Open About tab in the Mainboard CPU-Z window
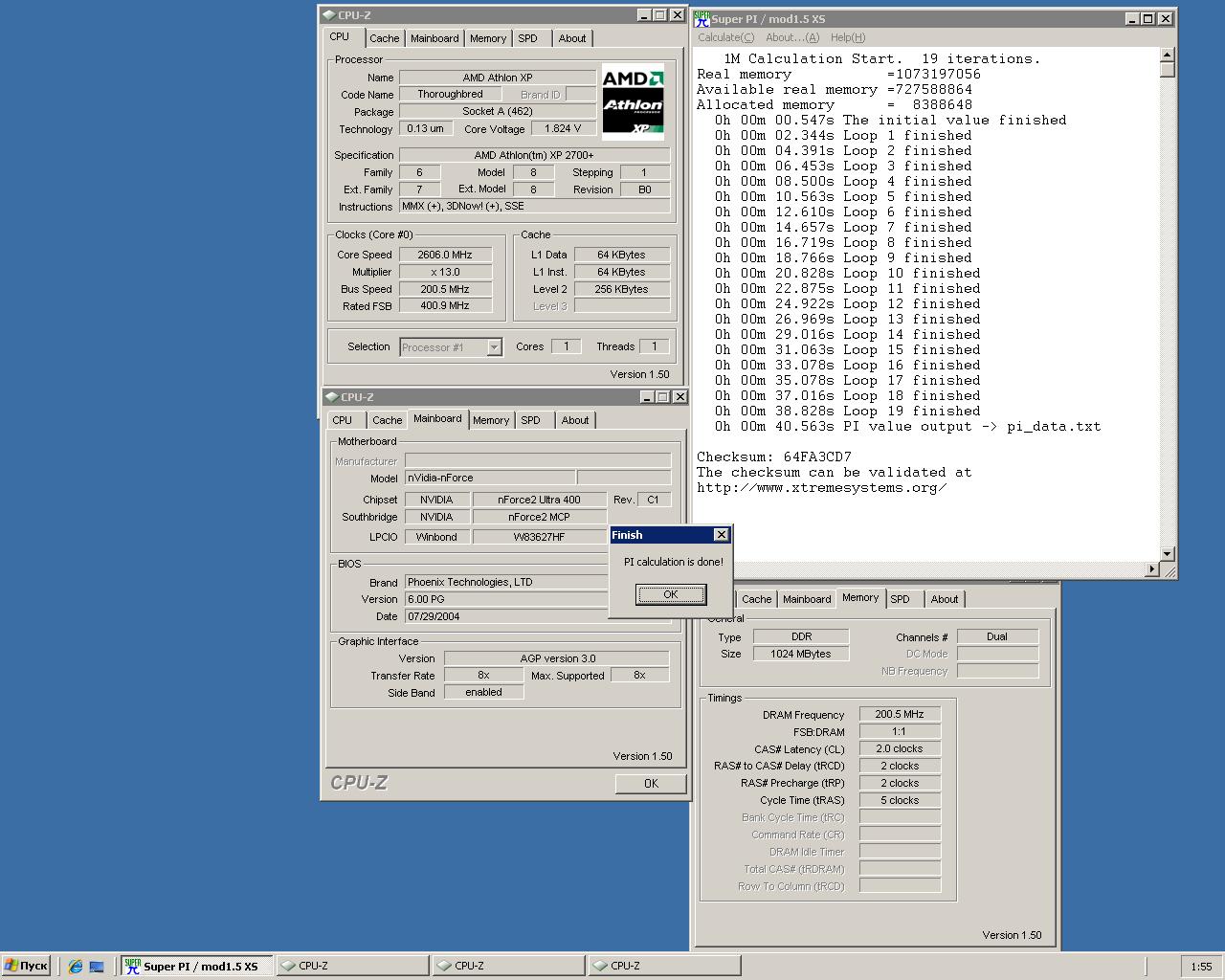This screenshot has width=1225, height=980. (x=575, y=420)
